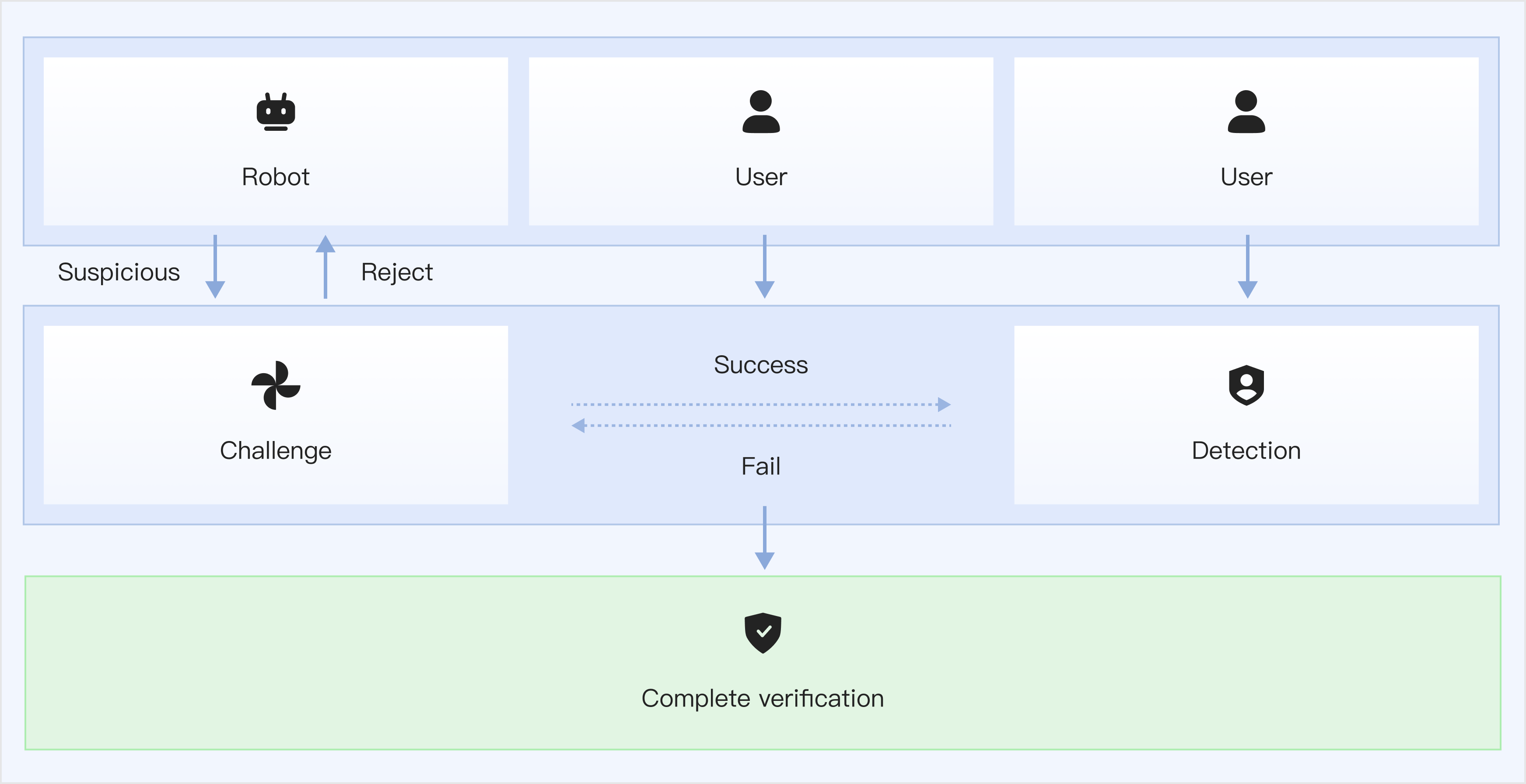
Task: Click the robot head icon
Action: pyautogui.click(x=276, y=112)
